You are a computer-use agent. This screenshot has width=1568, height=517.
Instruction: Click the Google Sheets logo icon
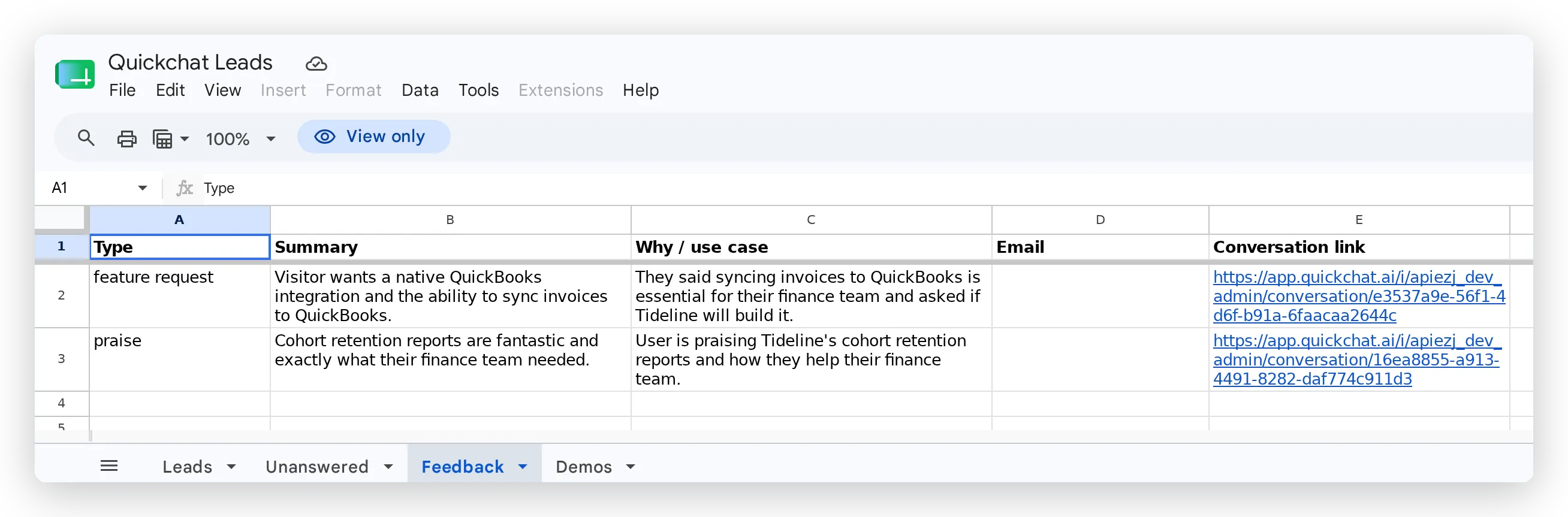(x=75, y=75)
